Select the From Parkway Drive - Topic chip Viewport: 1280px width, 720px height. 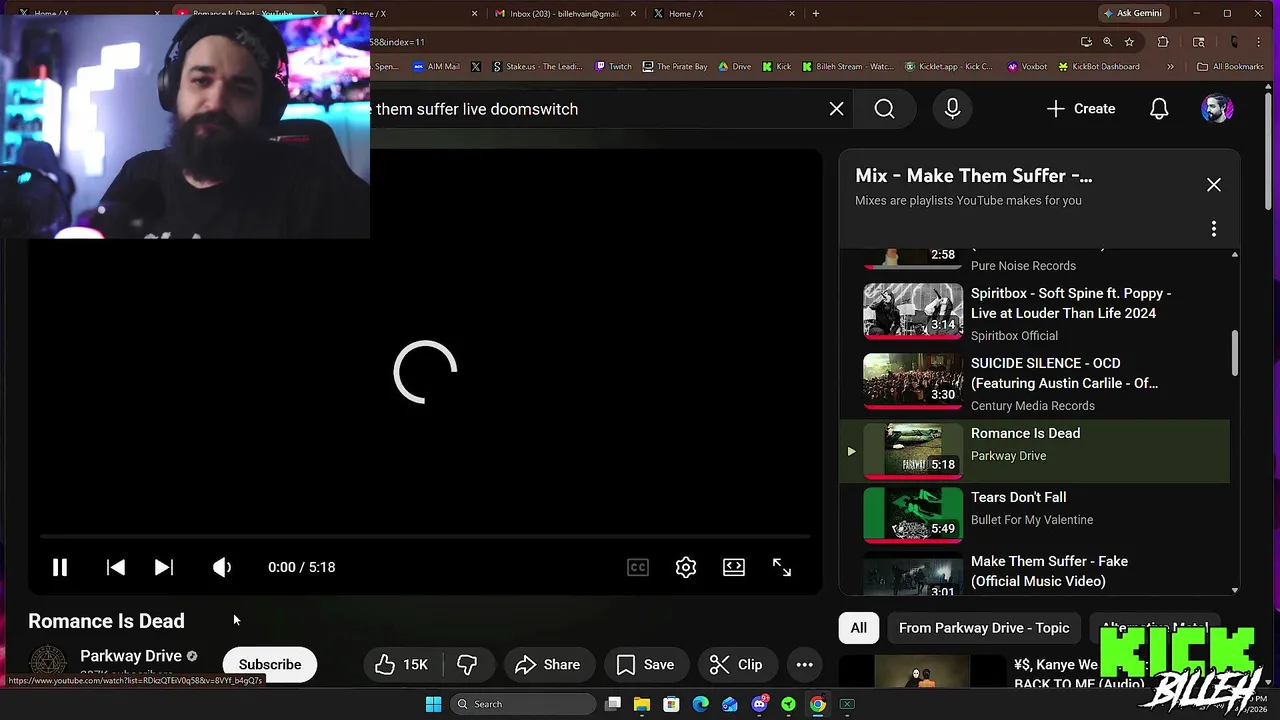(984, 628)
